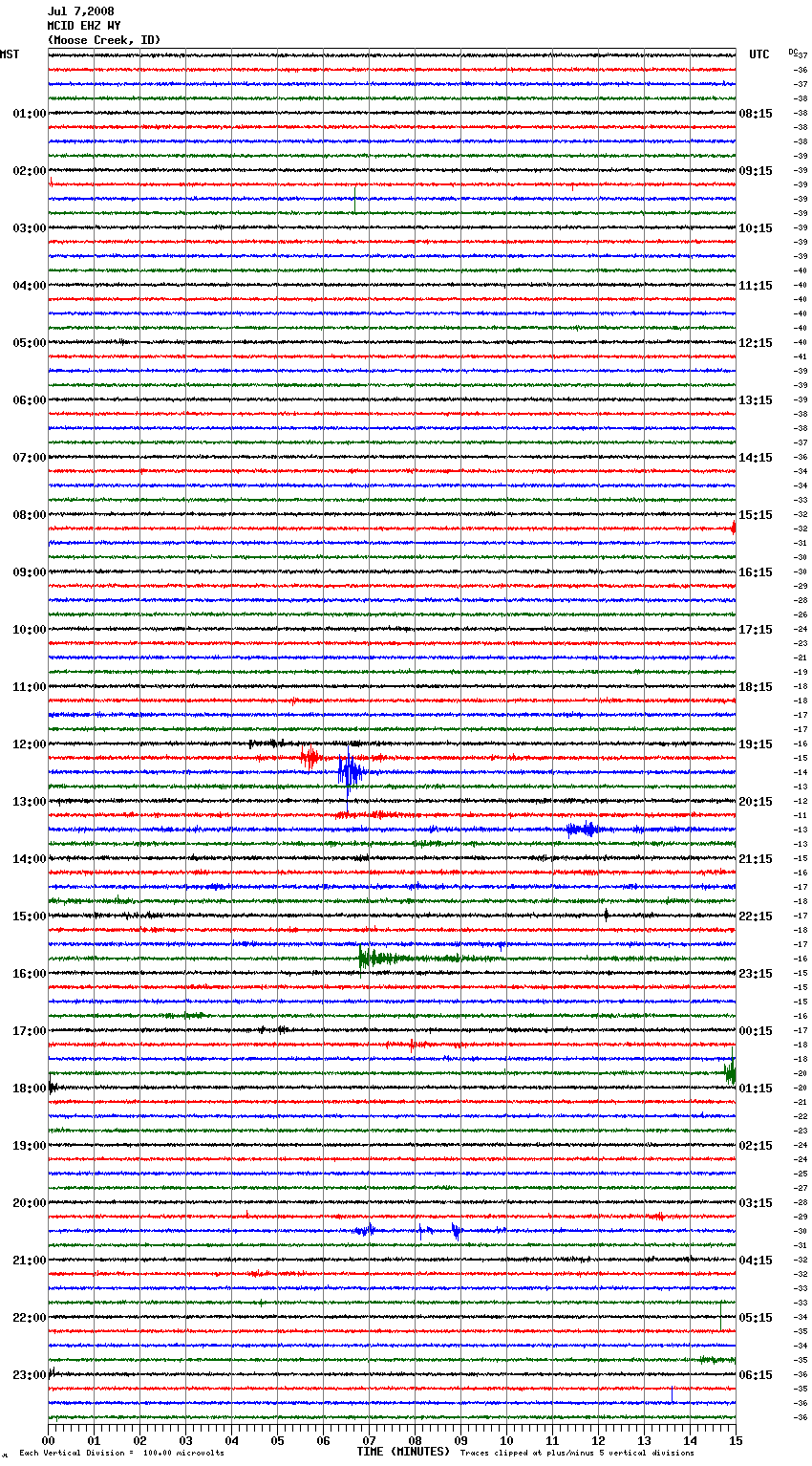Click the 13:00 MST hour label
The image size is (812, 1466).
(30, 802)
